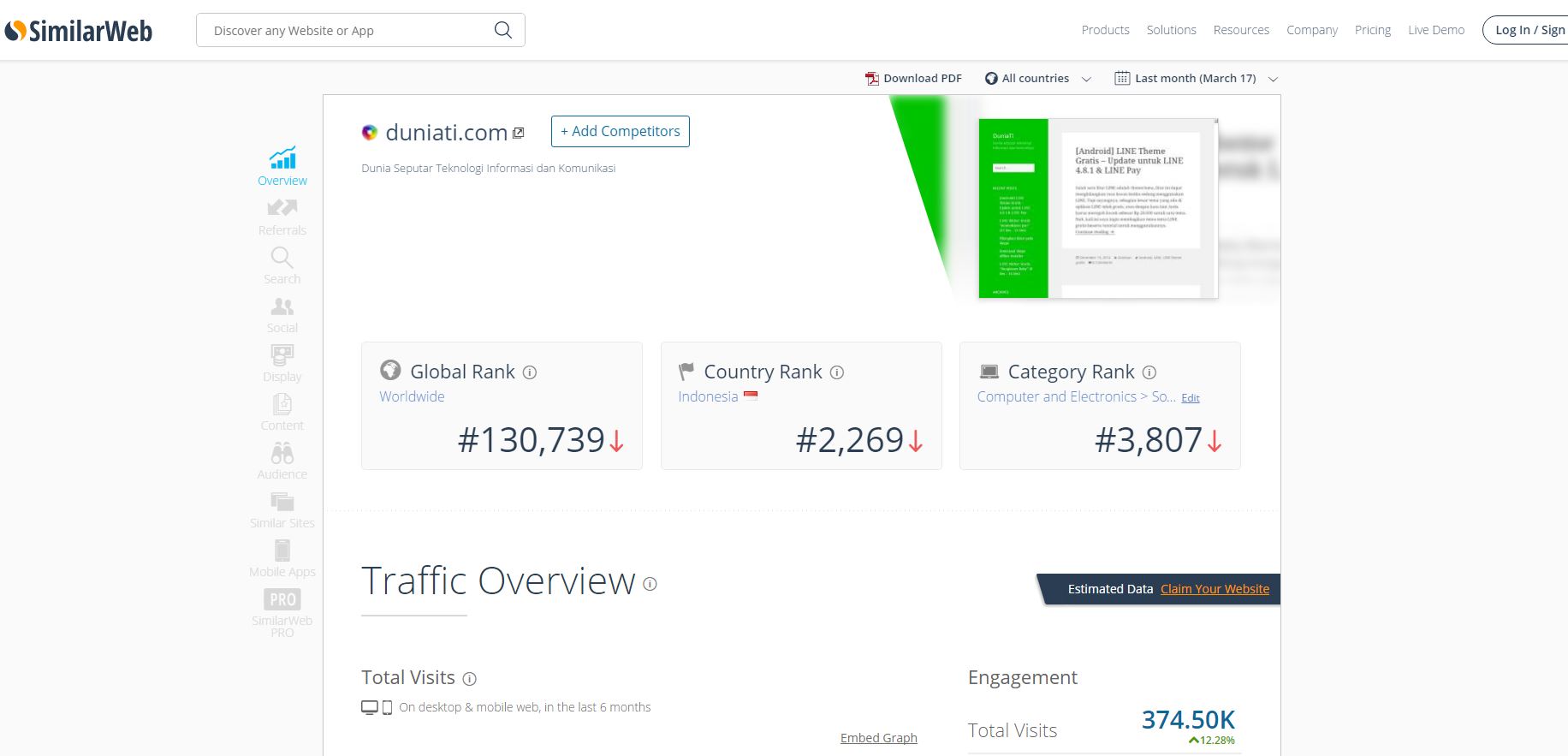The image size is (1568, 756).
Task: Click the Download PDF icon
Action: (872, 78)
